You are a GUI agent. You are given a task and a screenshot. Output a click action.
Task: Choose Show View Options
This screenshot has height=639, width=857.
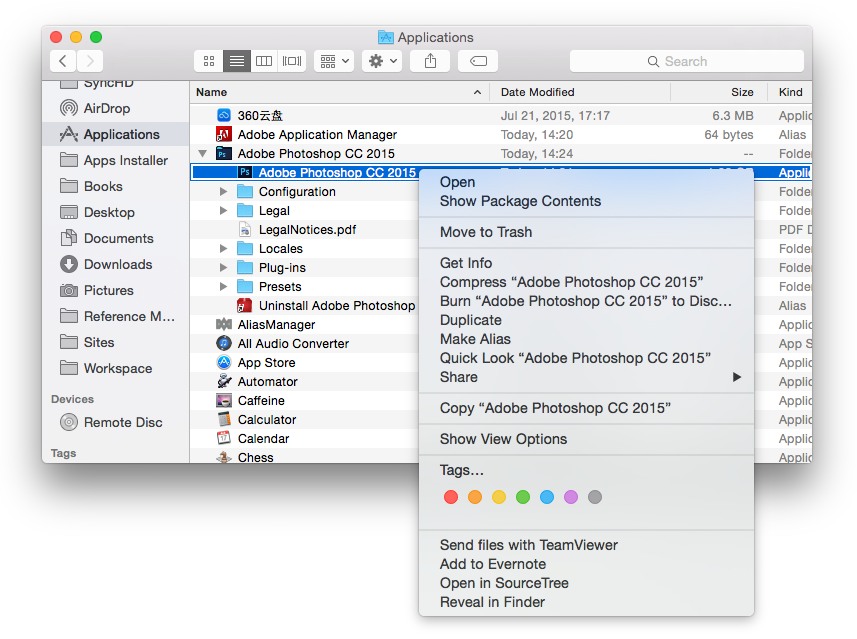point(586,439)
